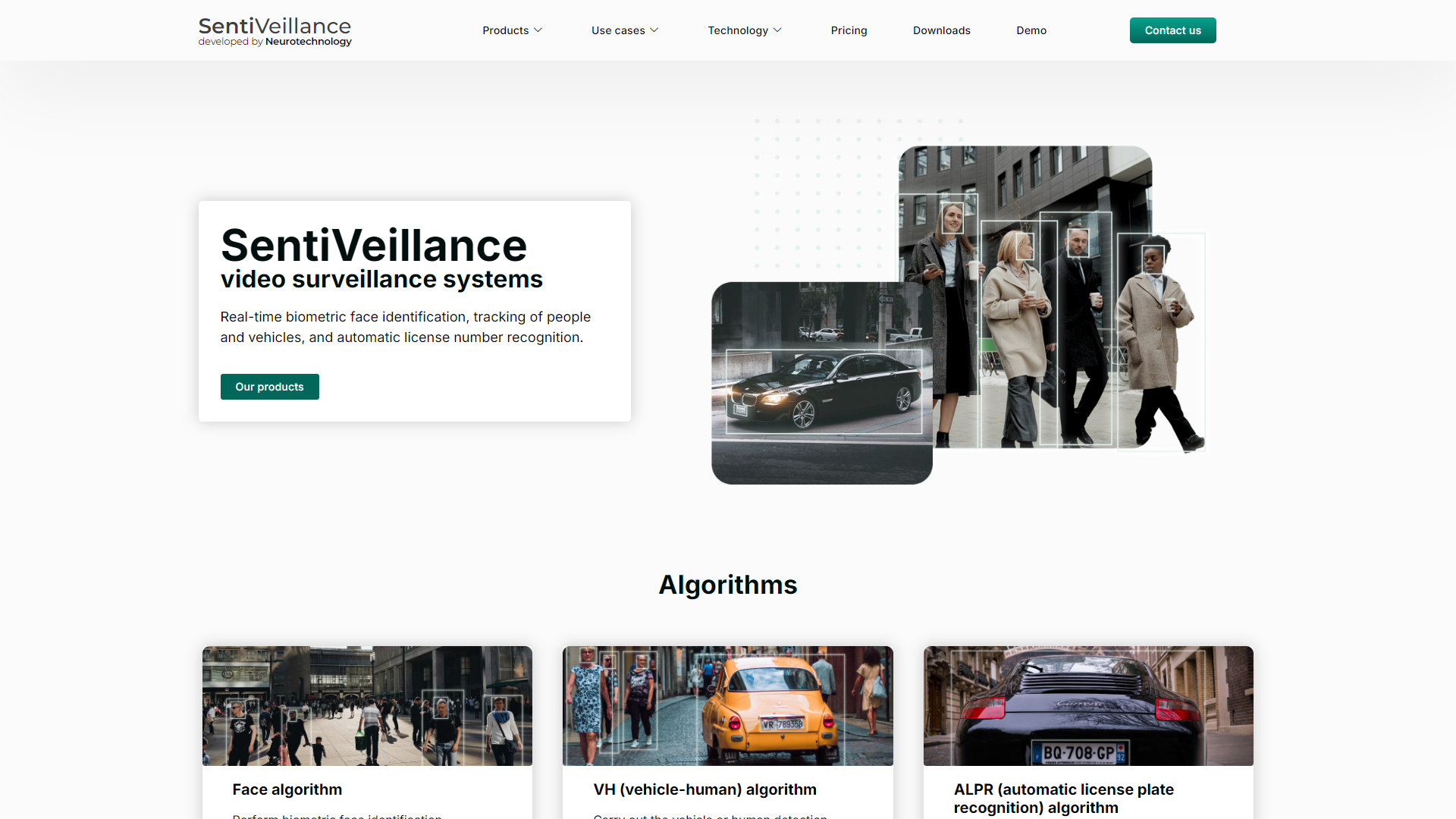Click the Contact us button

1172,30
